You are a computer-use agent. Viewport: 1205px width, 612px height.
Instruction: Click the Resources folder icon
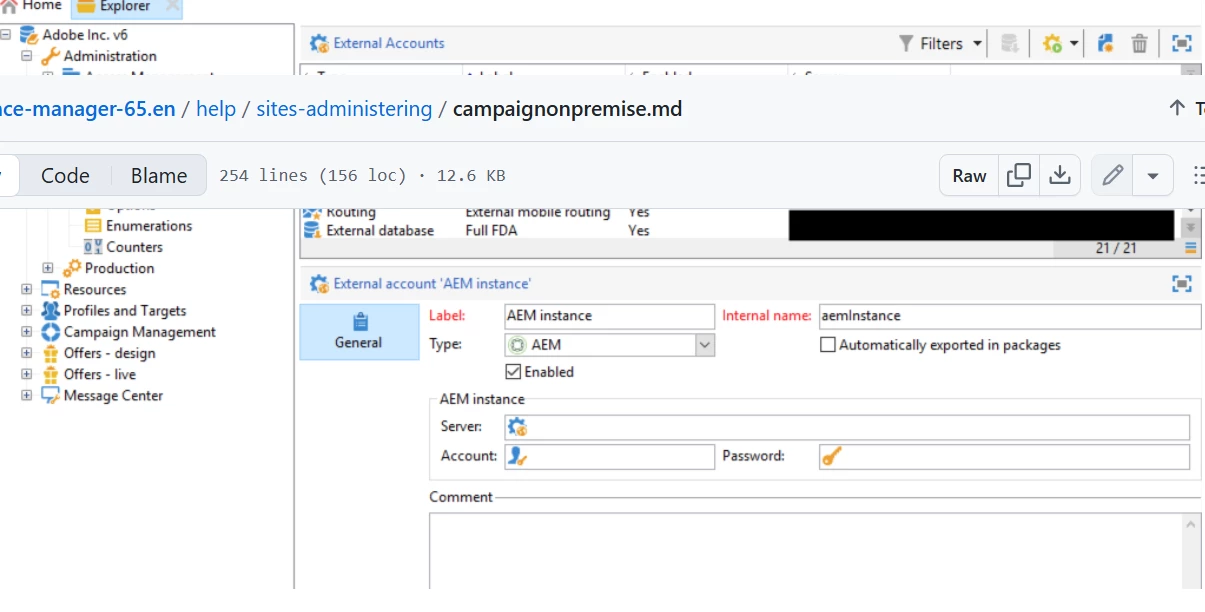(x=50, y=289)
